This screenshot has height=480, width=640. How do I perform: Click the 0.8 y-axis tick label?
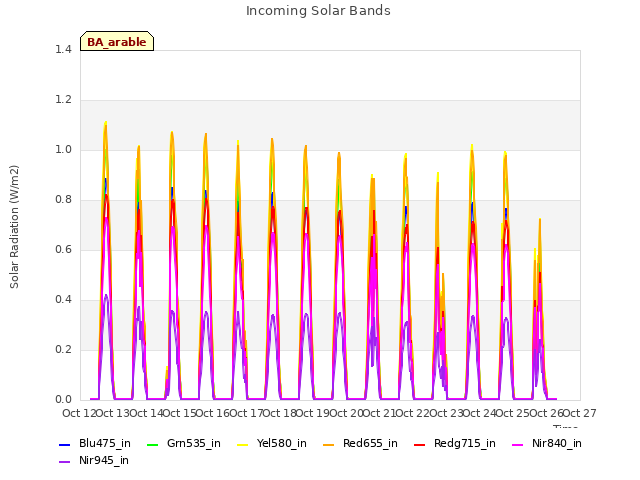pos(63,200)
